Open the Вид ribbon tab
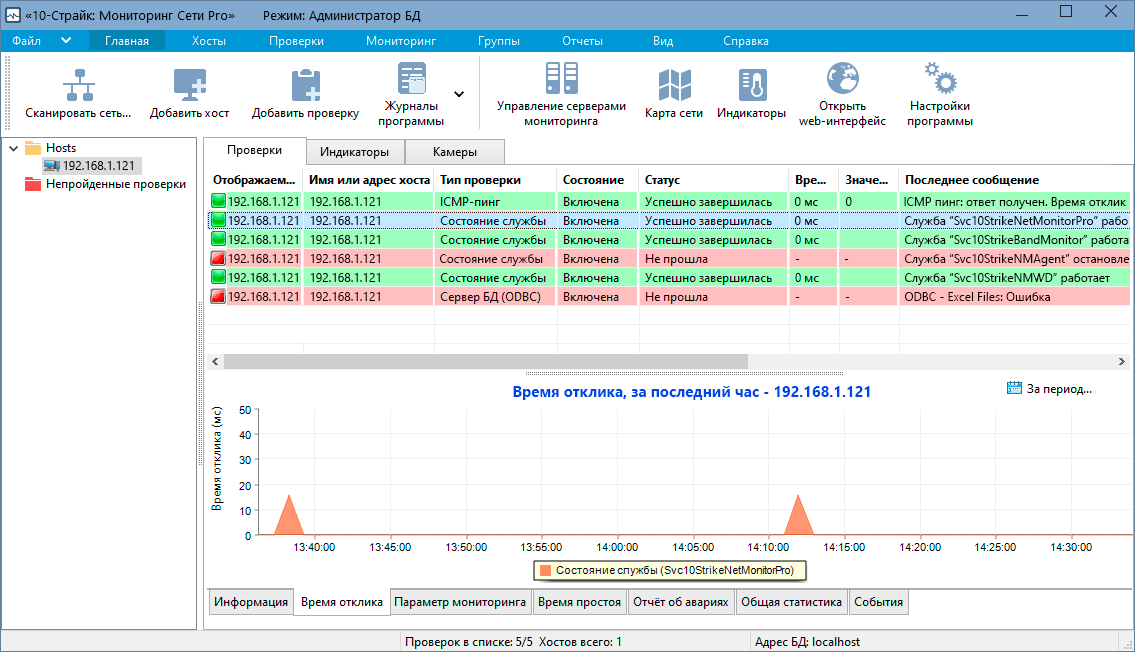Viewport: 1135px width, 652px height. coord(663,41)
